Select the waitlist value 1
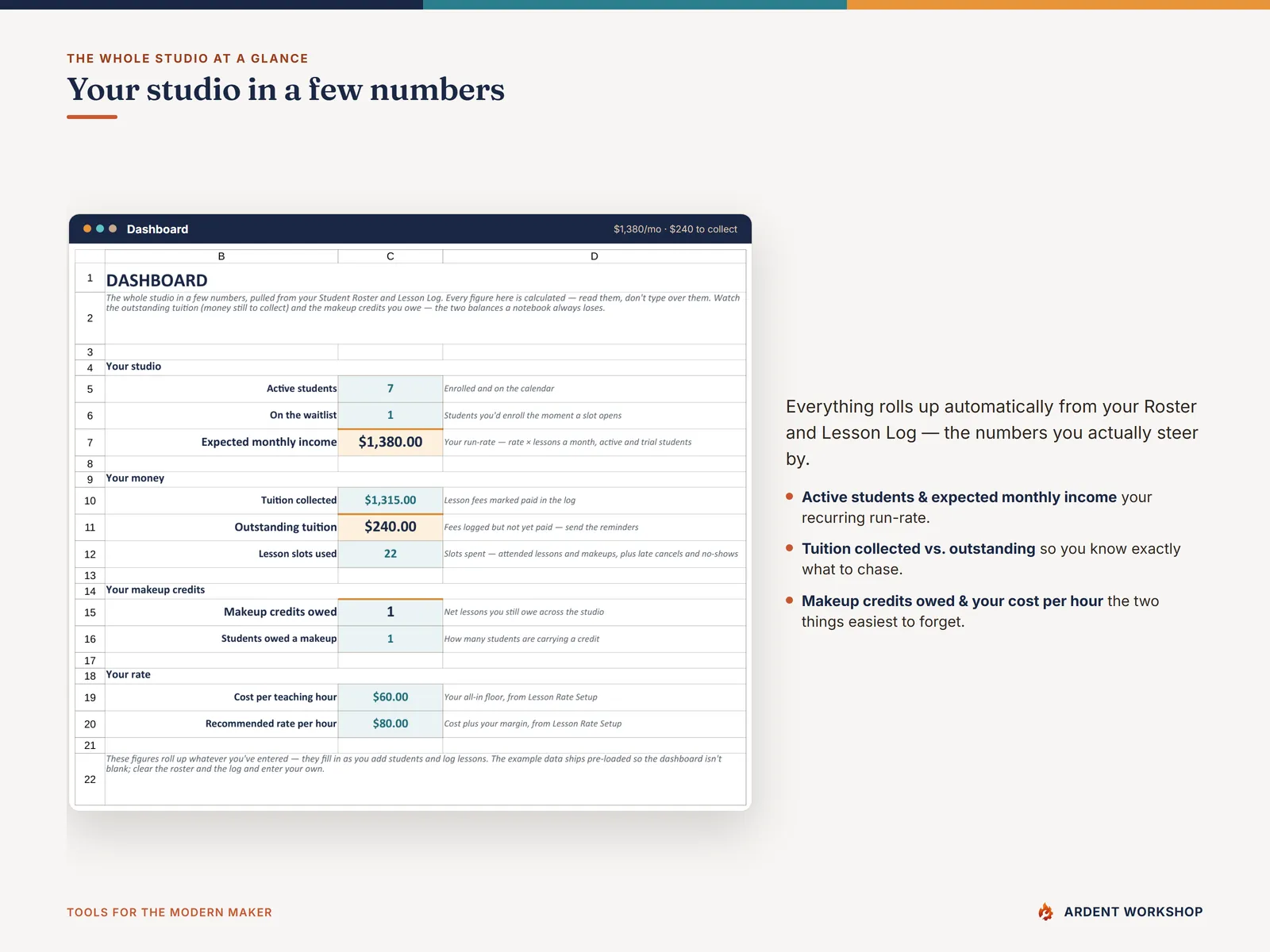The image size is (1270, 952). click(391, 415)
